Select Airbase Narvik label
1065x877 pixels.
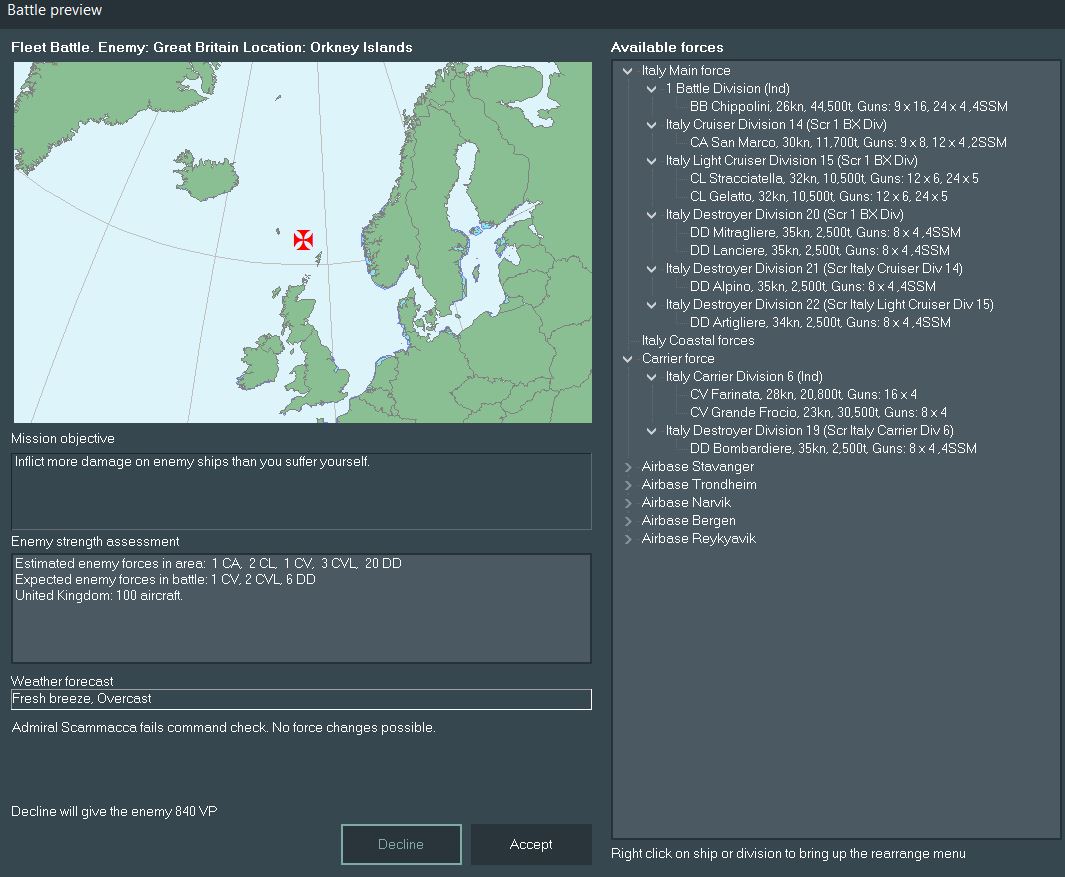(x=686, y=503)
